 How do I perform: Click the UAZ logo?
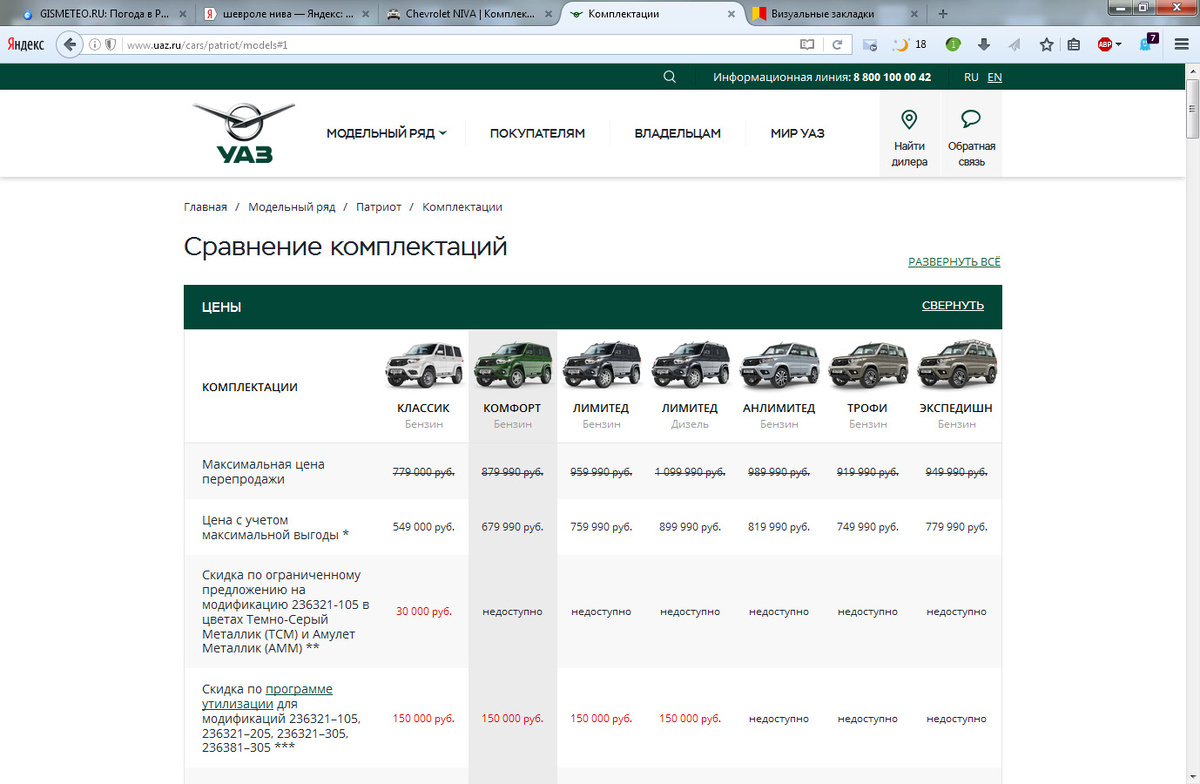click(244, 133)
